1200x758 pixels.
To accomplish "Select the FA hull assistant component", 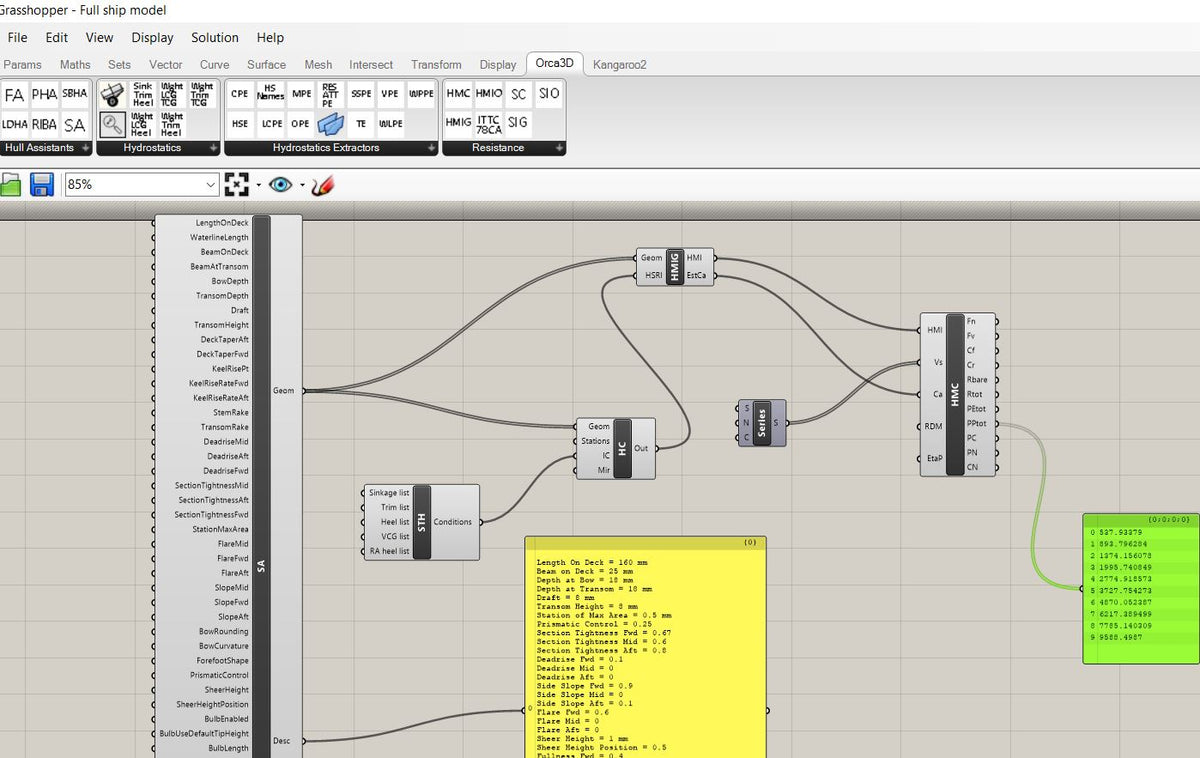I will pos(14,95).
